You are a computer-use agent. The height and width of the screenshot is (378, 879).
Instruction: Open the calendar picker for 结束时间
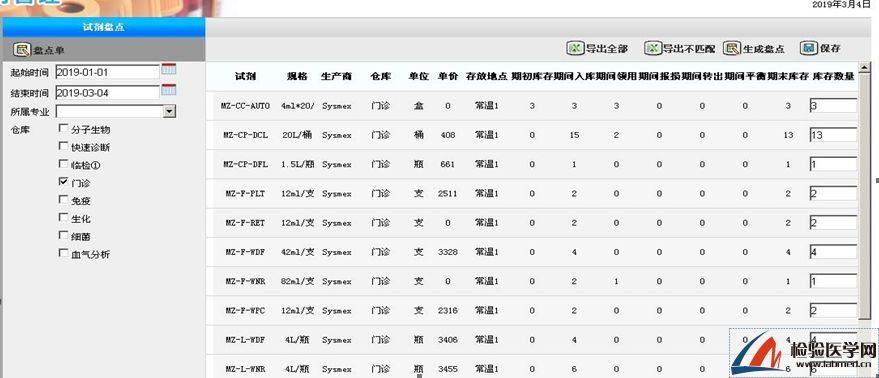pyautogui.click(x=169, y=90)
